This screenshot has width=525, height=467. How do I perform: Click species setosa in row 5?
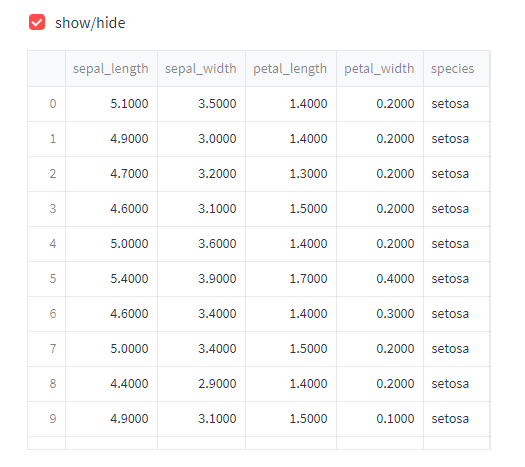click(x=450, y=279)
